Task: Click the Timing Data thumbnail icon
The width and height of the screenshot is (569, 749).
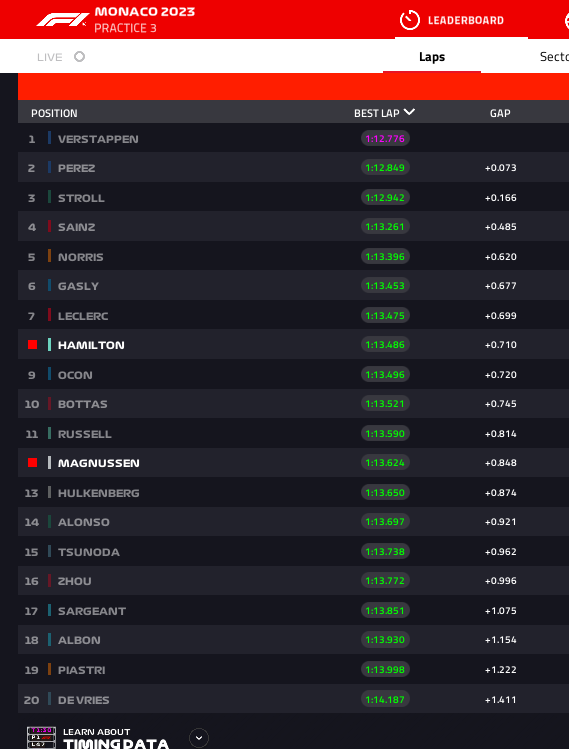Action: click(x=42, y=738)
